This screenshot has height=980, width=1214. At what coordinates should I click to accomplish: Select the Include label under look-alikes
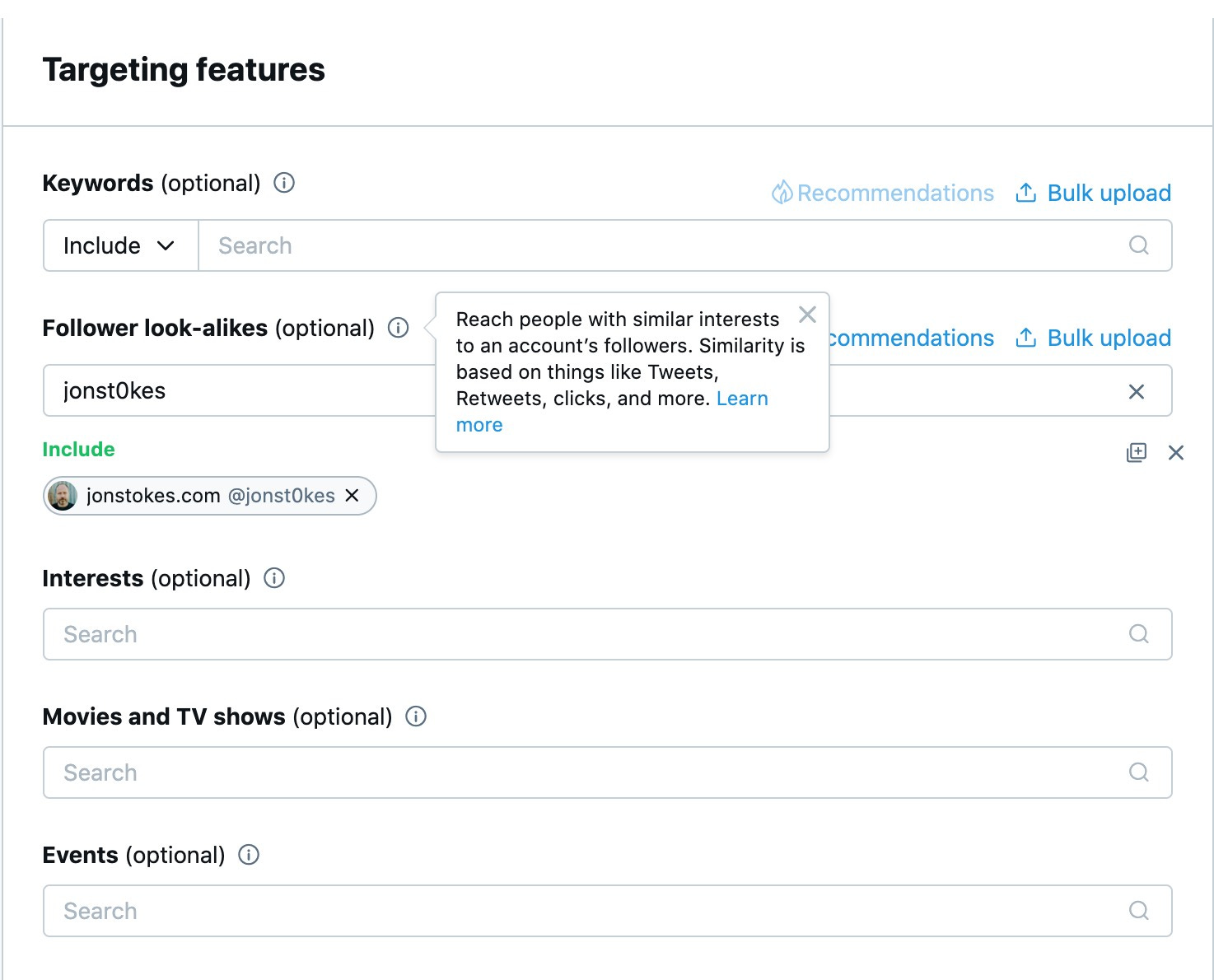[x=78, y=450]
